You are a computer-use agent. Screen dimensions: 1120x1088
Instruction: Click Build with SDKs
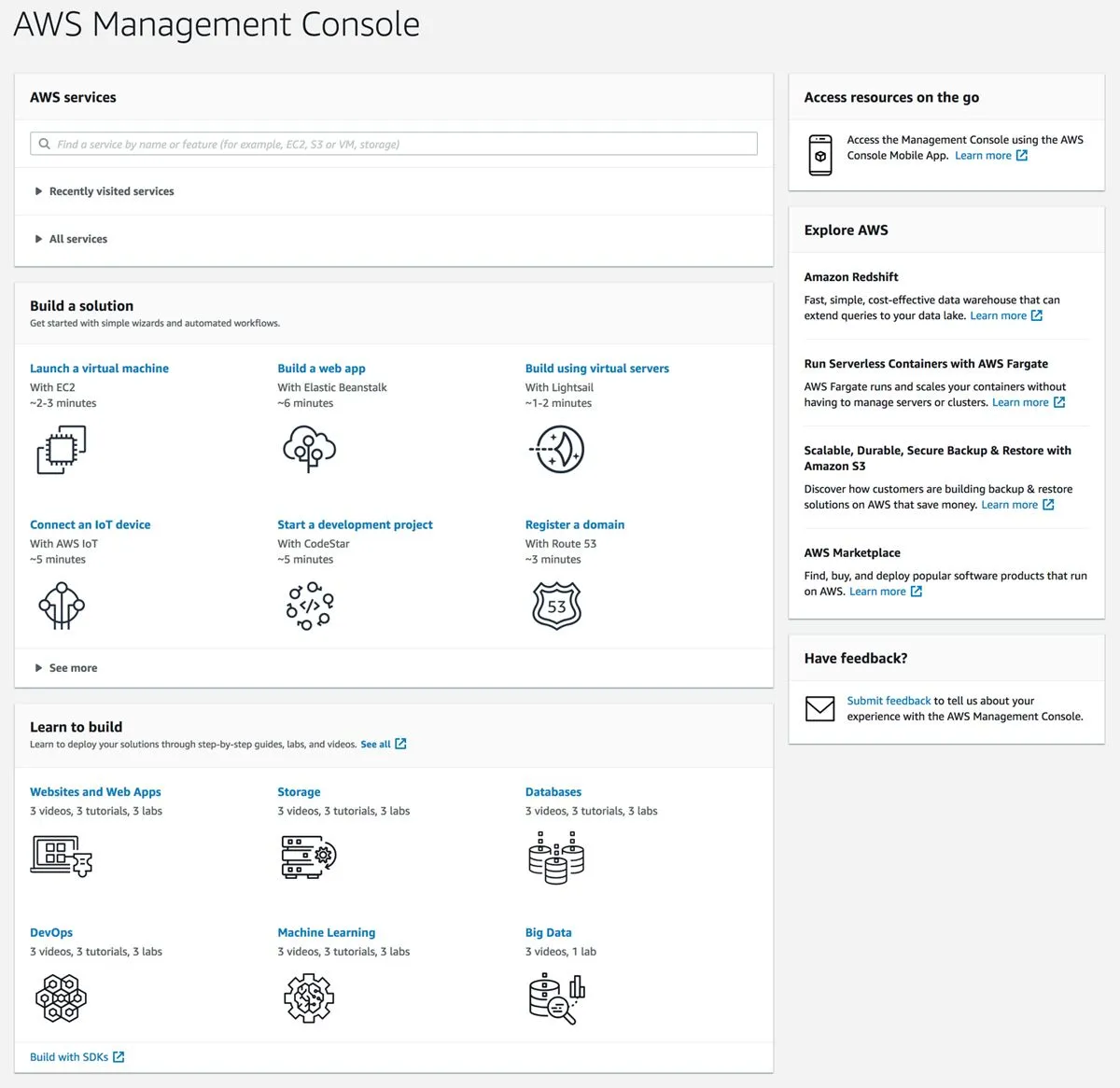click(69, 1056)
